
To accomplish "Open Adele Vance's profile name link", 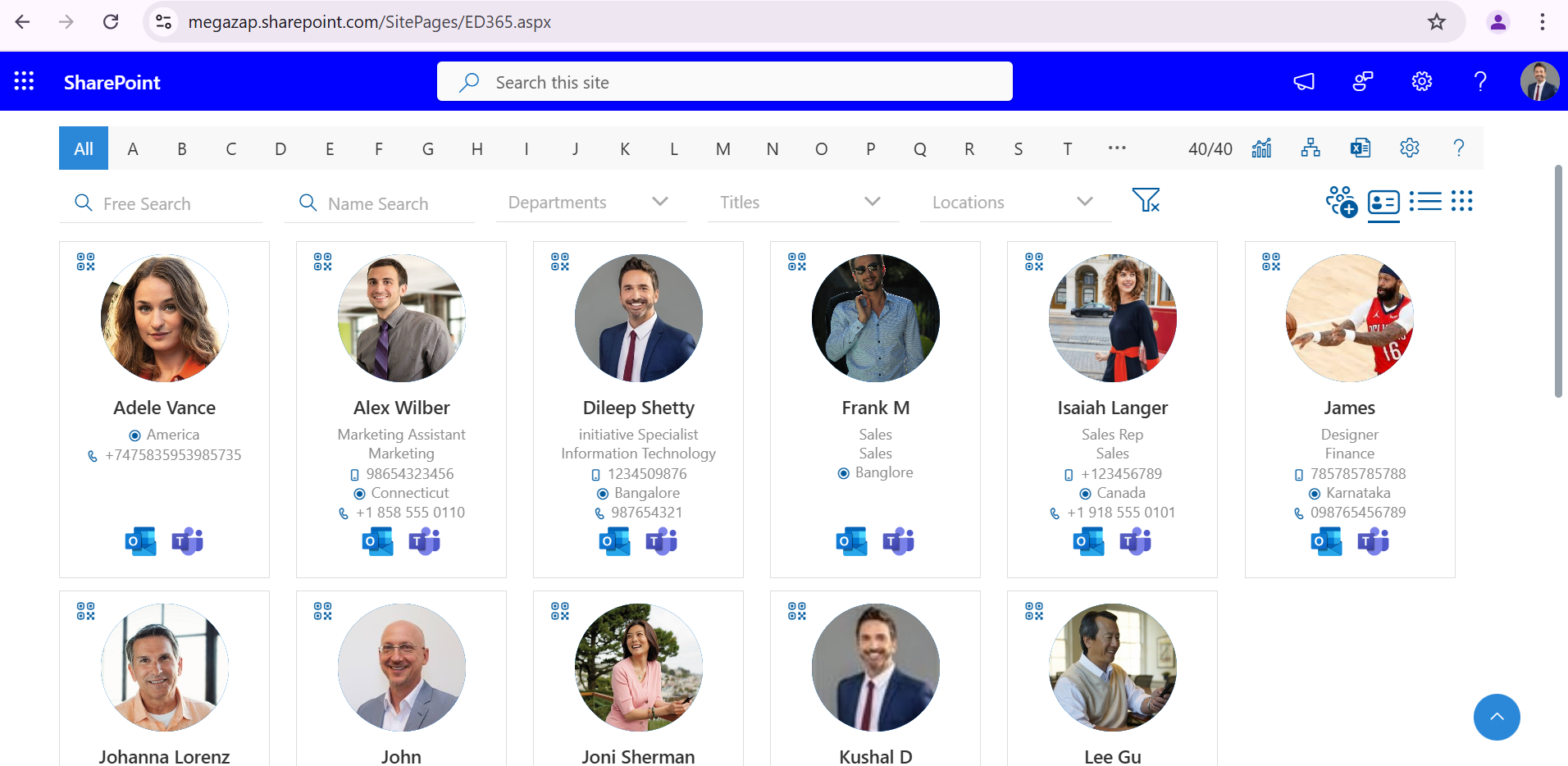I will 165,408.
